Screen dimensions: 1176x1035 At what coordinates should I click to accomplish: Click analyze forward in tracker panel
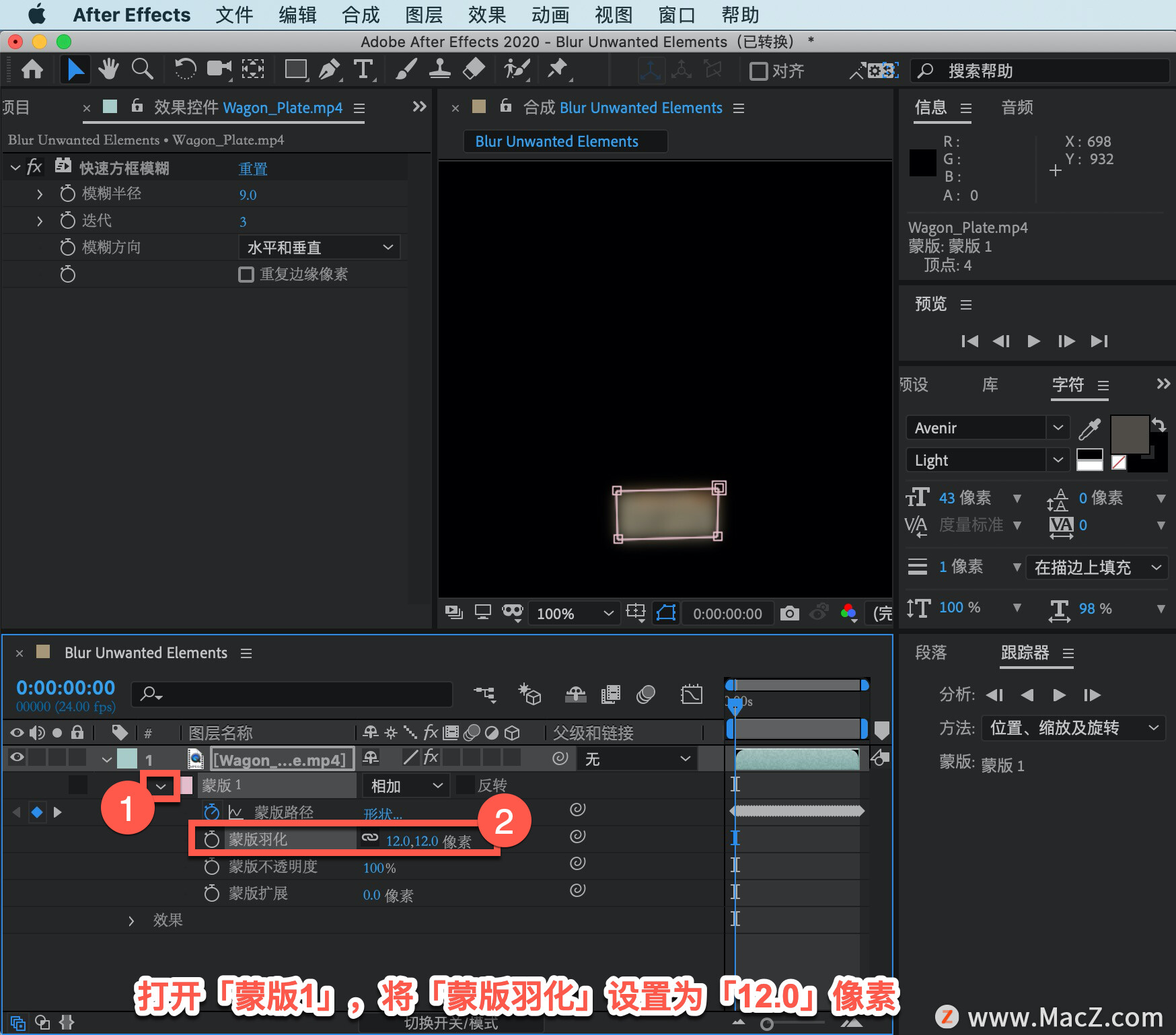click(x=1059, y=694)
